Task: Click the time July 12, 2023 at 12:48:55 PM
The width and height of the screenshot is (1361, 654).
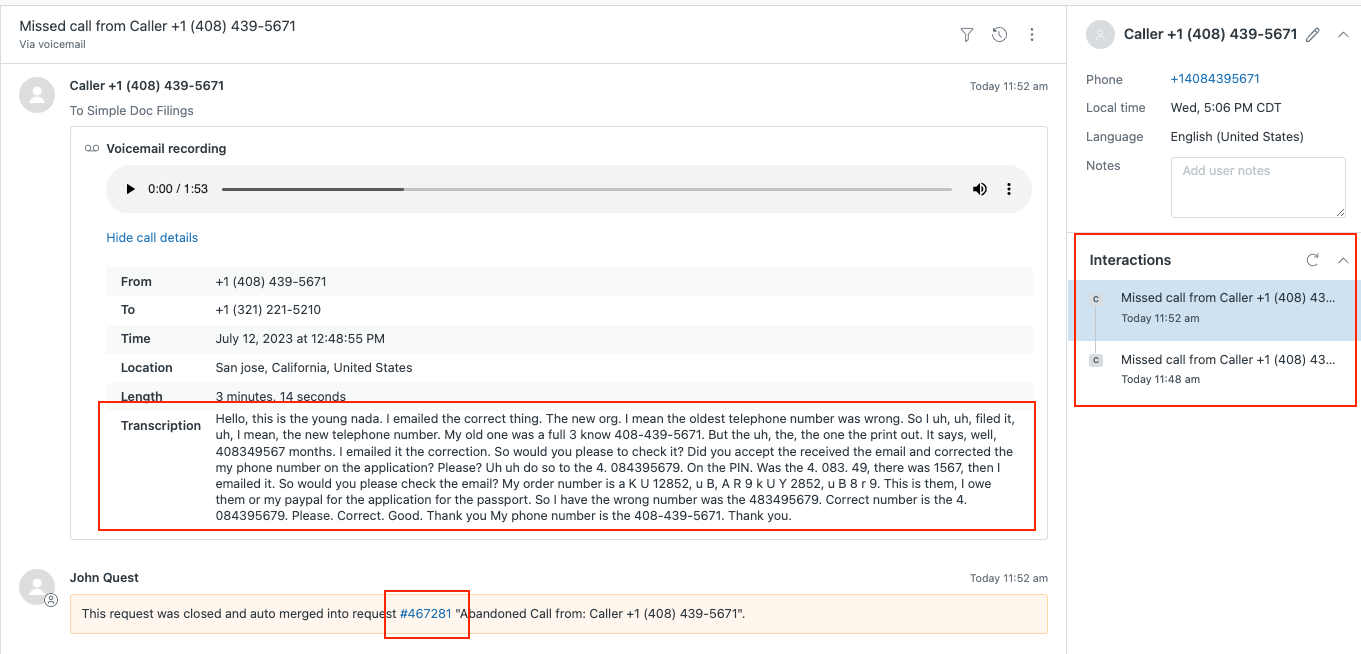Action: pos(300,339)
